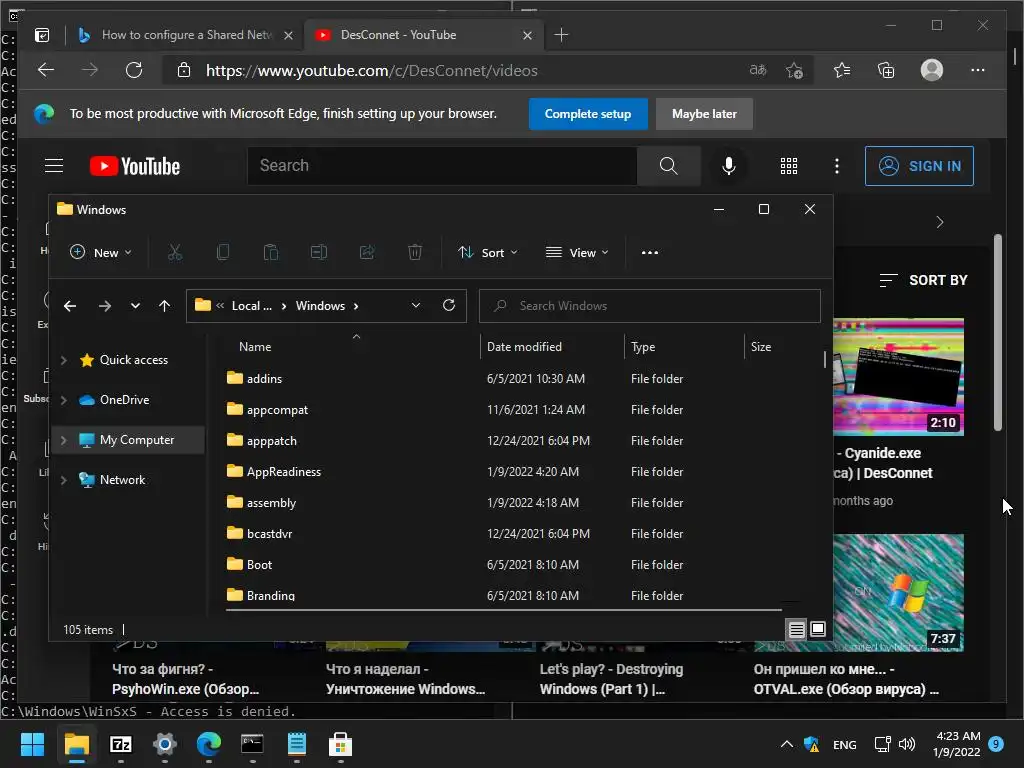
Task: Open the View dropdown in Explorer
Action: (577, 253)
